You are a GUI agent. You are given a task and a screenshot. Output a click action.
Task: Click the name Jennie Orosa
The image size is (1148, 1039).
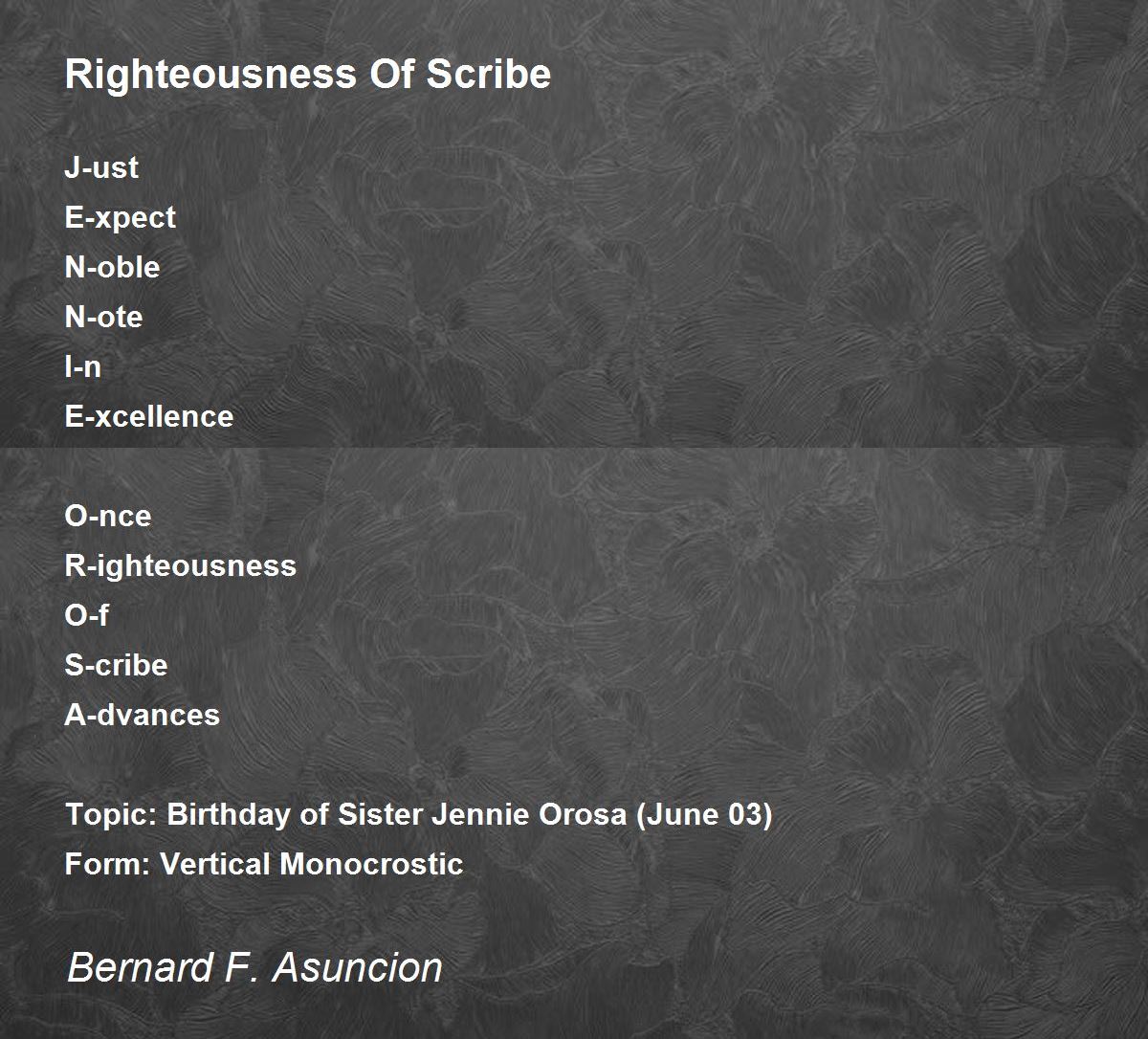[x=534, y=815]
